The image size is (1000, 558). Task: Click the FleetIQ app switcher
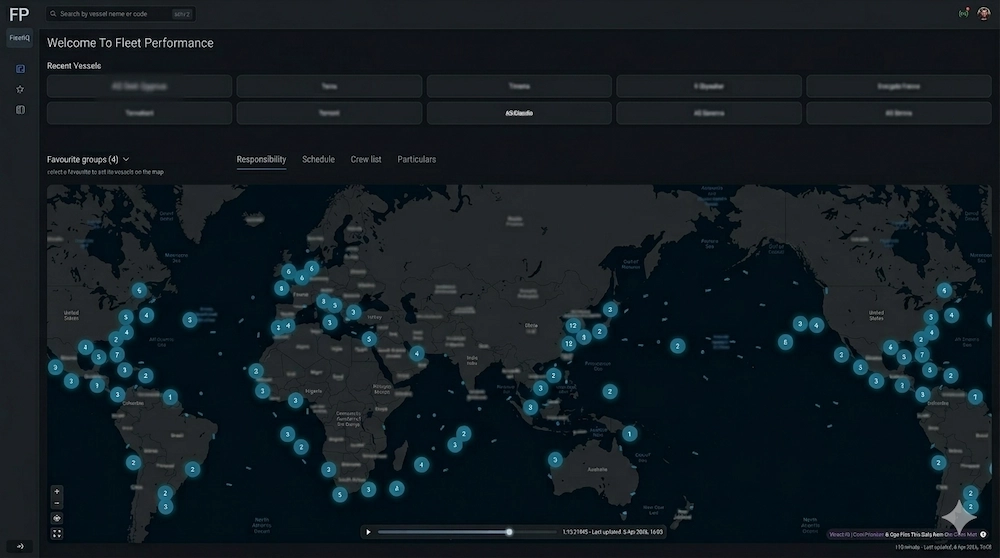pos(20,38)
